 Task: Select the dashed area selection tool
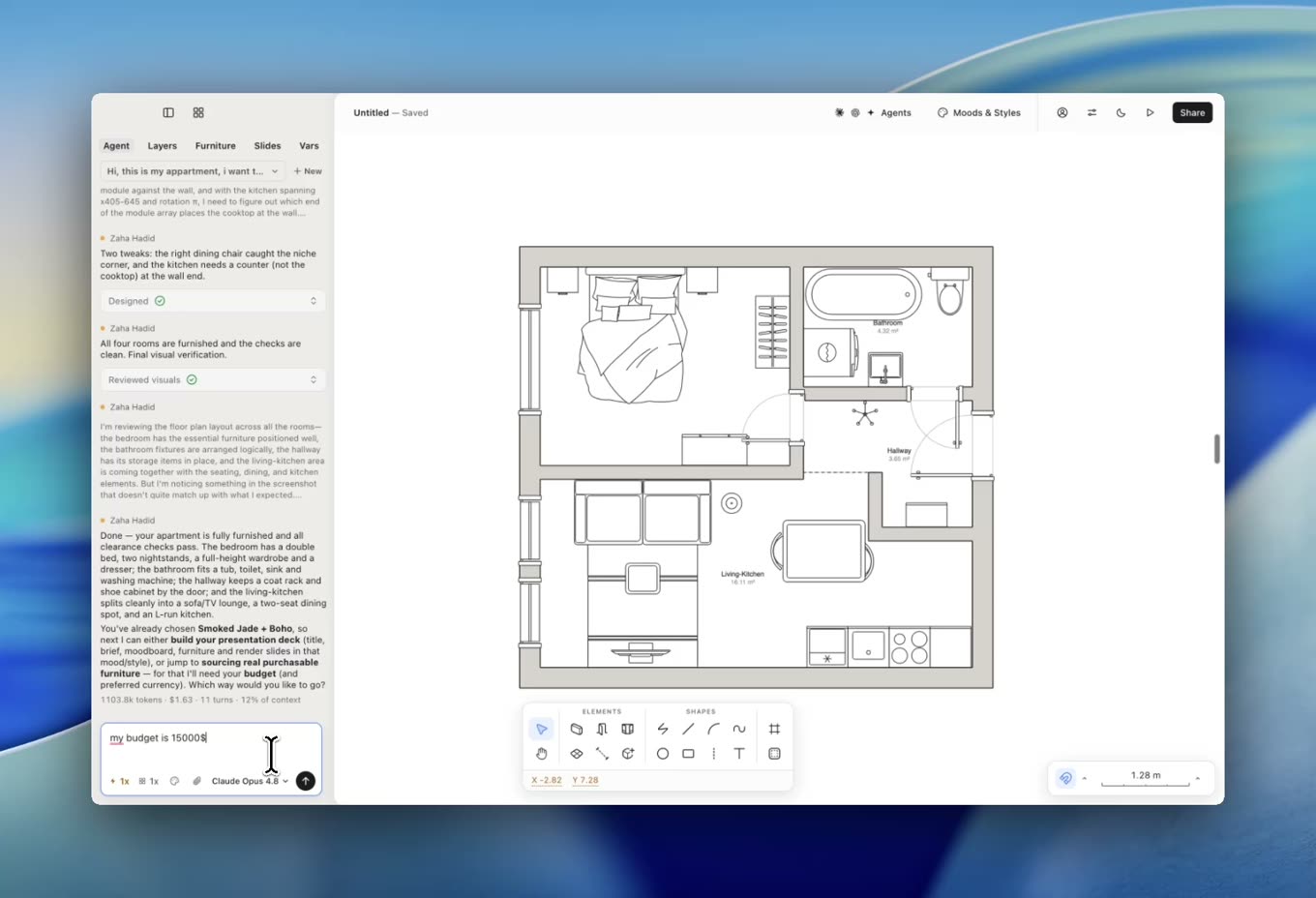coord(774,754)
